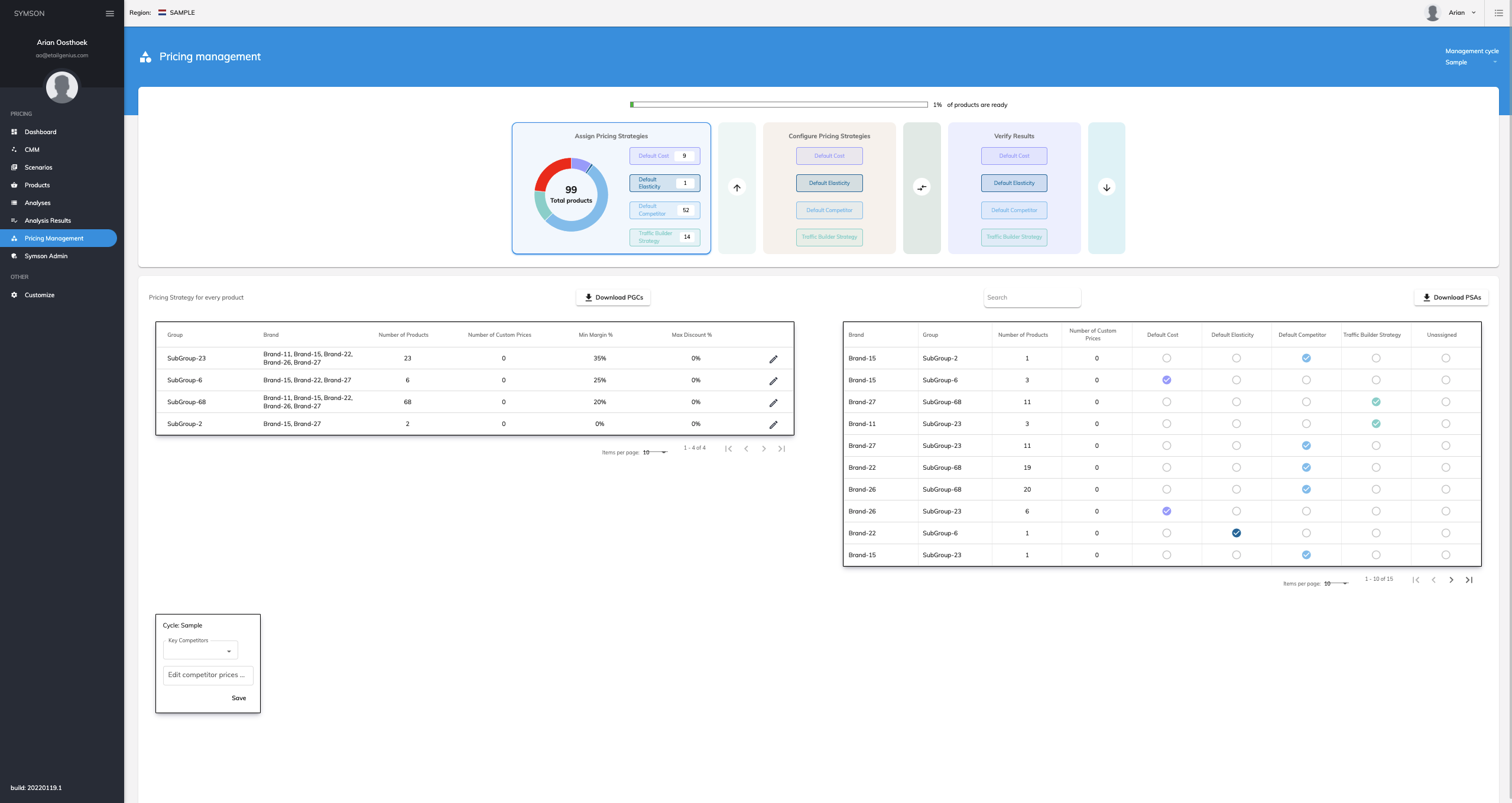This screenshot has height=803, width=1512.
Task: Click the down arrow next to Verify Results
Action: click(x=1107, y=188)
